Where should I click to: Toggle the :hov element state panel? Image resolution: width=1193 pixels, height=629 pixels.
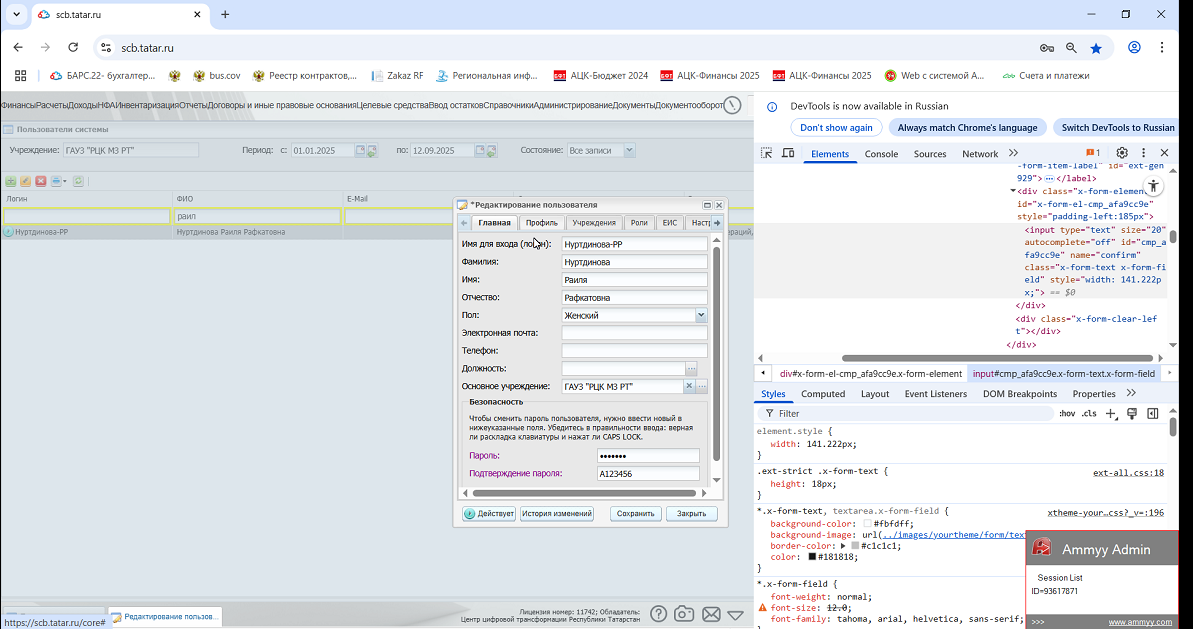coord(1067,414)
